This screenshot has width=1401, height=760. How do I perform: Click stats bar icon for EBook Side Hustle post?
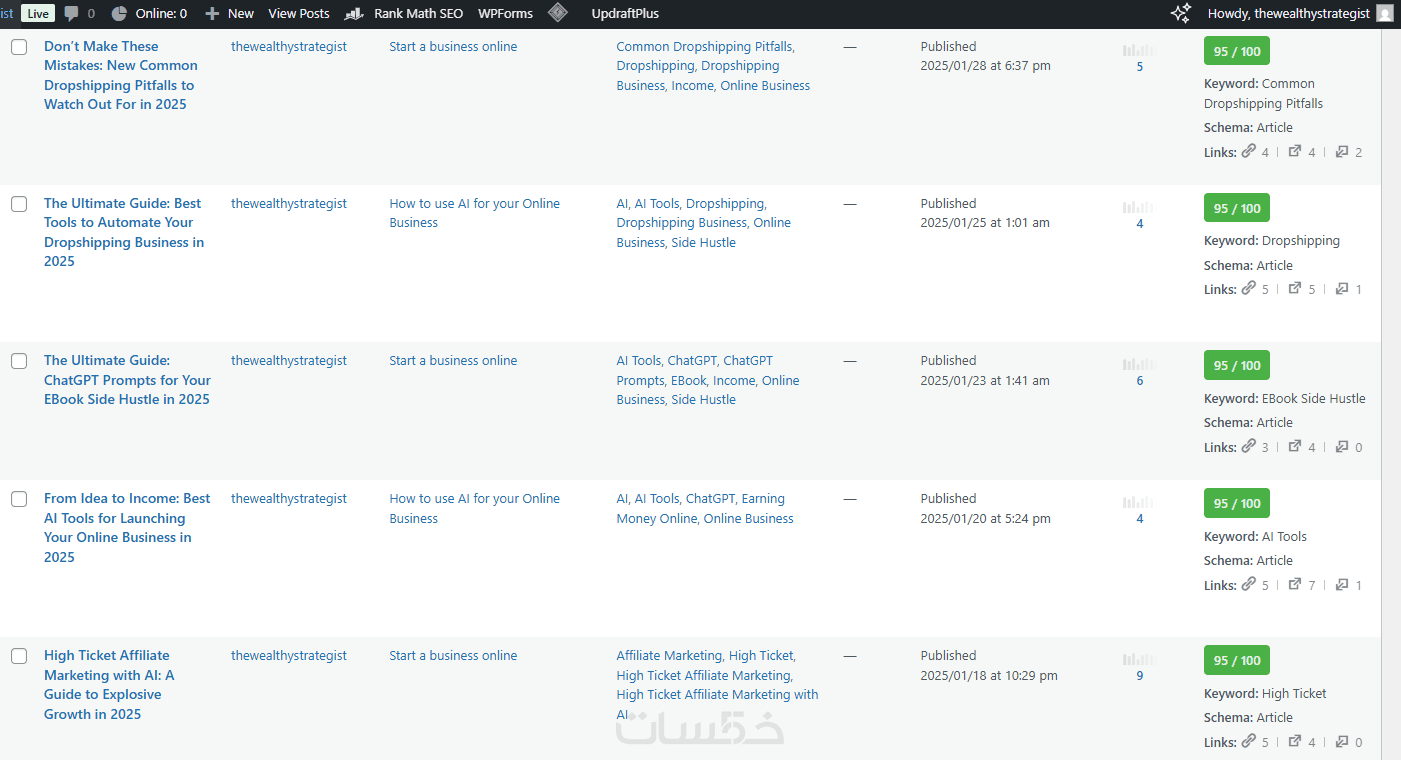pos(1138,364)
